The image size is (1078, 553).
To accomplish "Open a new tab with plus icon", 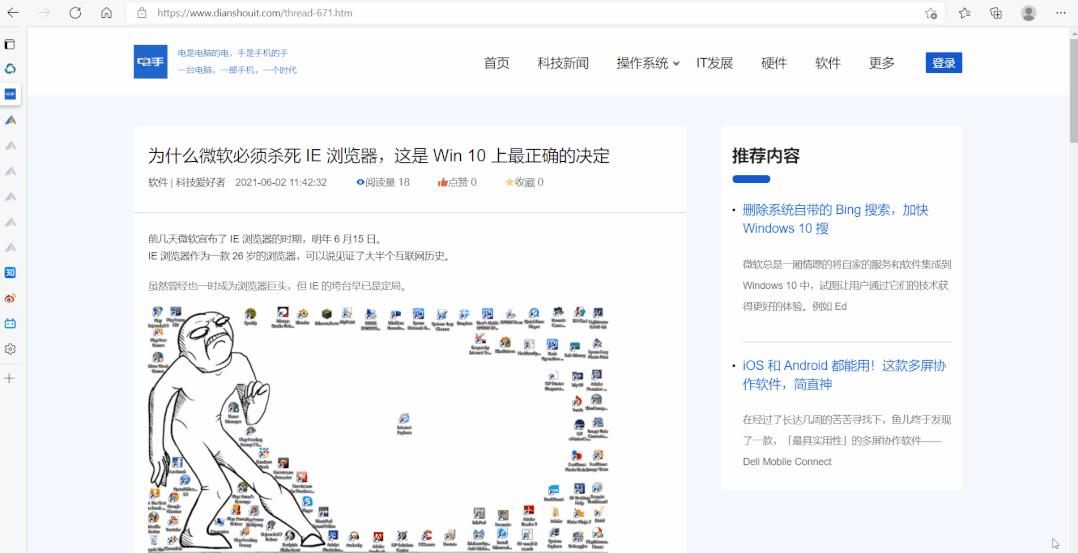I will point(10,378).
